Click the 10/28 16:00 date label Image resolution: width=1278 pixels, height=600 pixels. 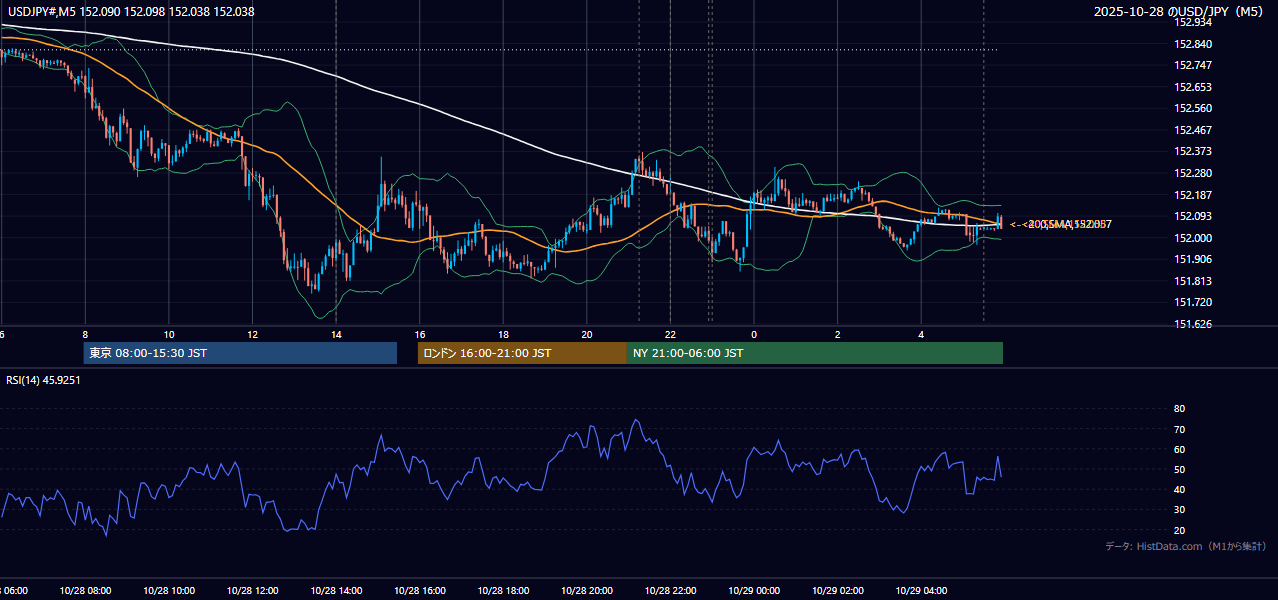pyautogui.click(x=420, y=590)
